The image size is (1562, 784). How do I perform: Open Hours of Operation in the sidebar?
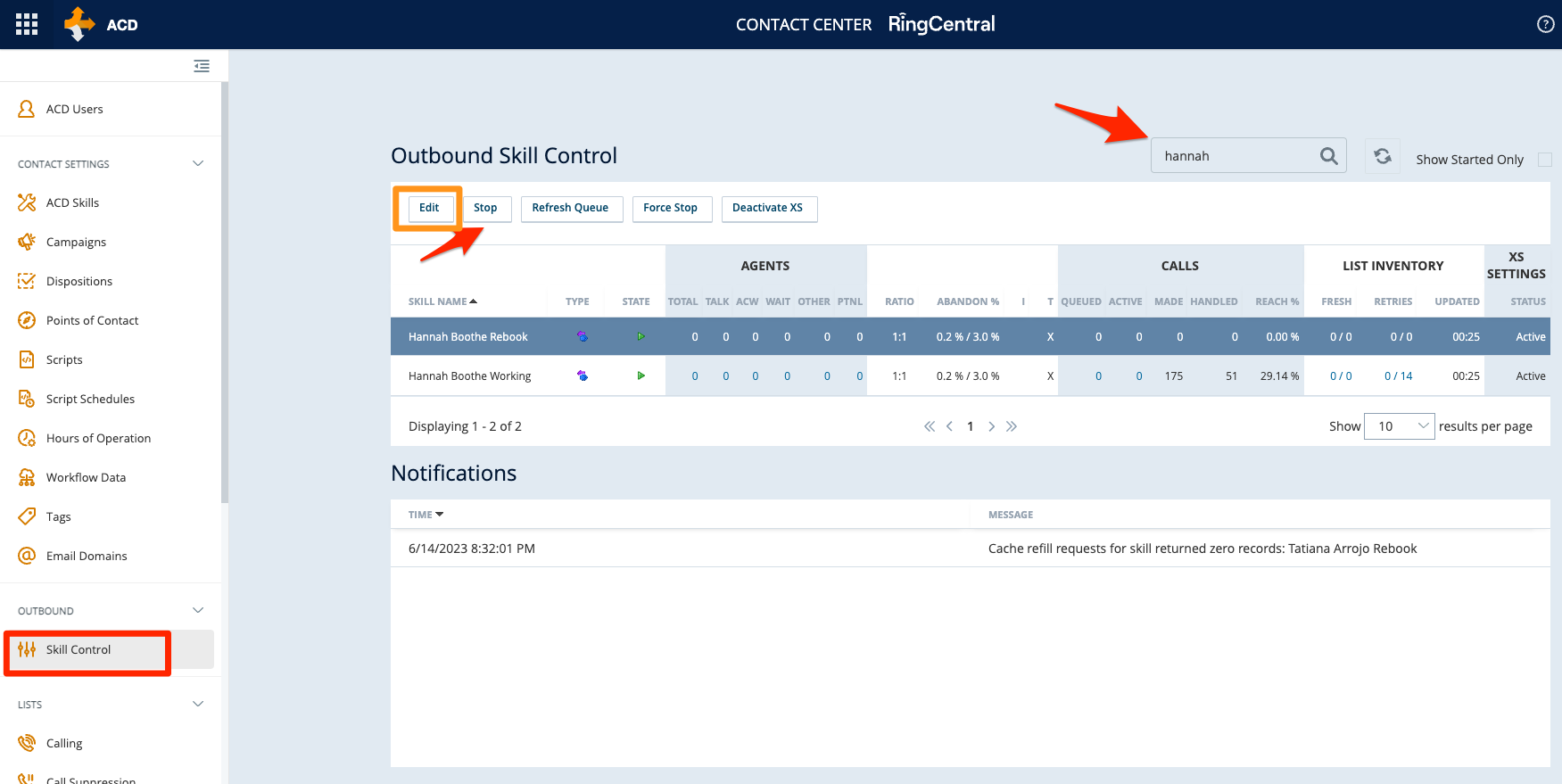[98, 438]
